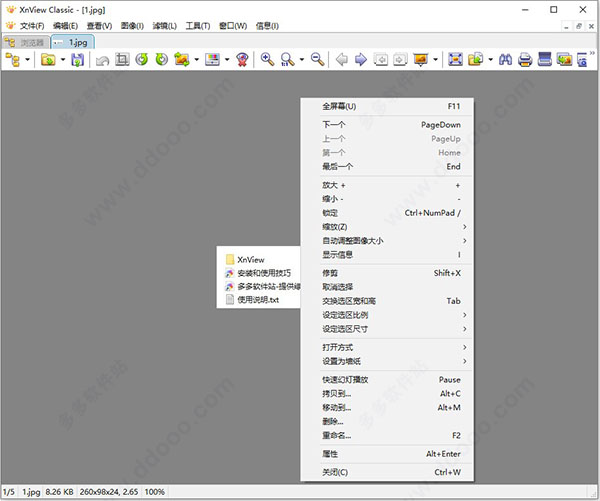The height and width of the screenshot is (501, 600).
Task: Select 放大 + in context menu
Action: point(387,185)
